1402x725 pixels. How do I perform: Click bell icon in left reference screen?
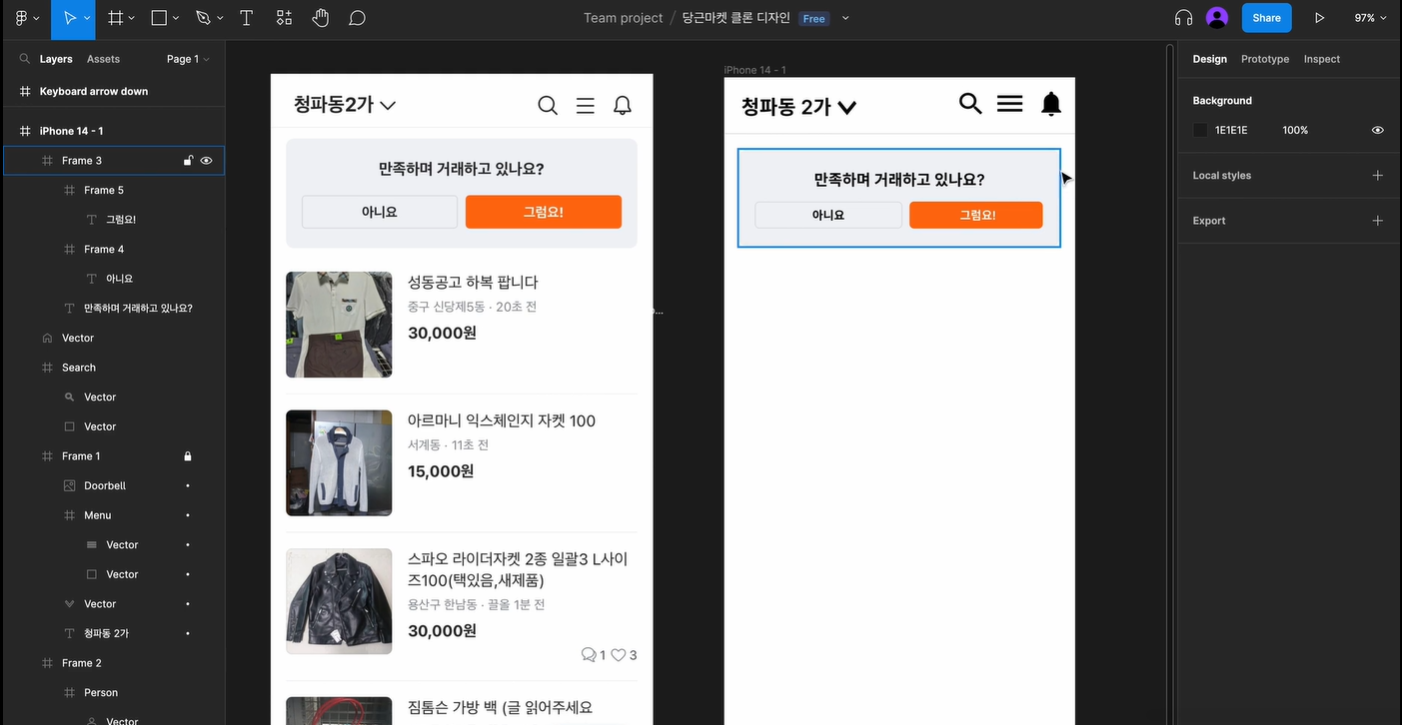tap(622, 105)
